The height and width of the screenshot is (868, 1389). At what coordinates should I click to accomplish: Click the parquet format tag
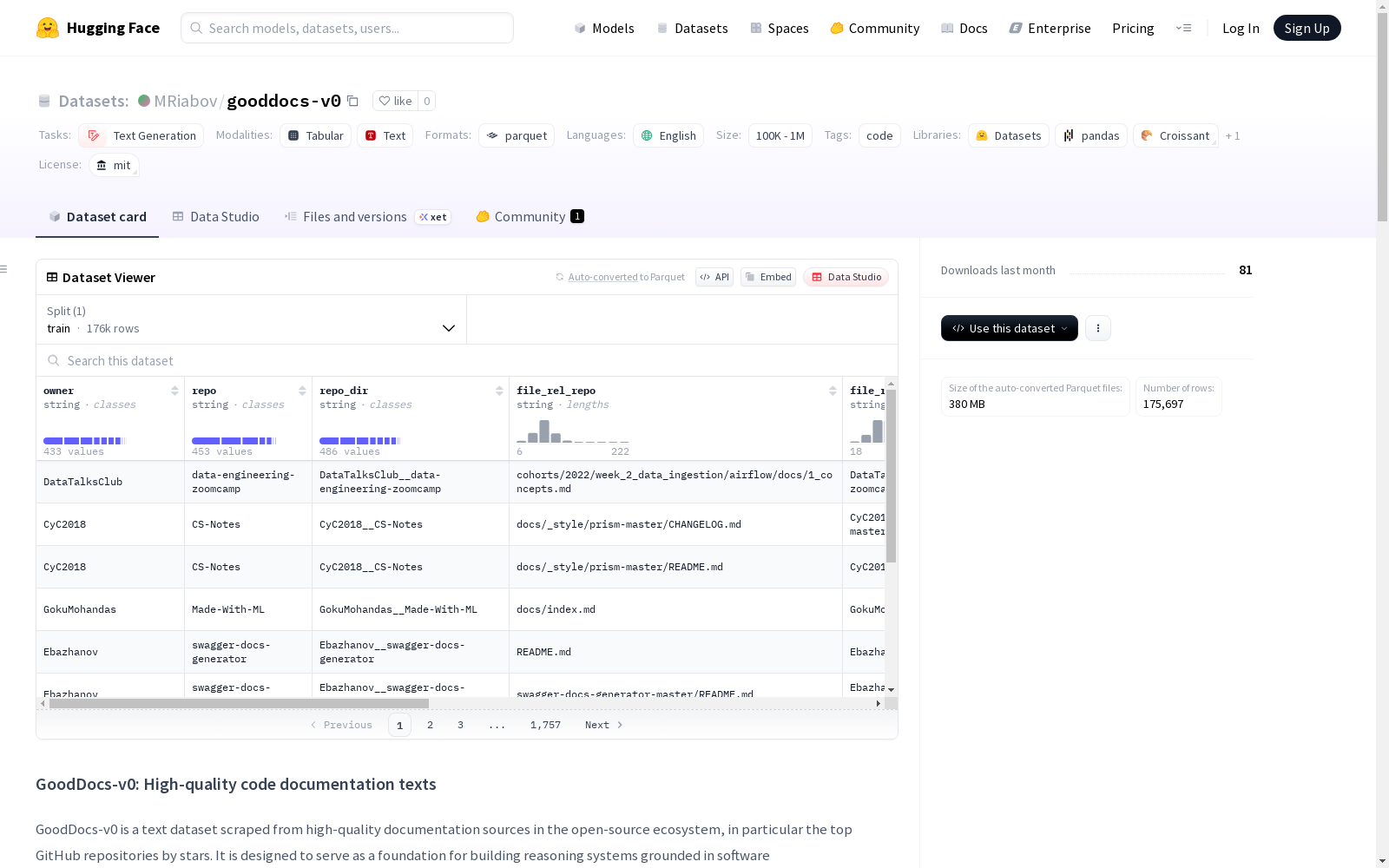pyautogui.click(x=517, y=135)
